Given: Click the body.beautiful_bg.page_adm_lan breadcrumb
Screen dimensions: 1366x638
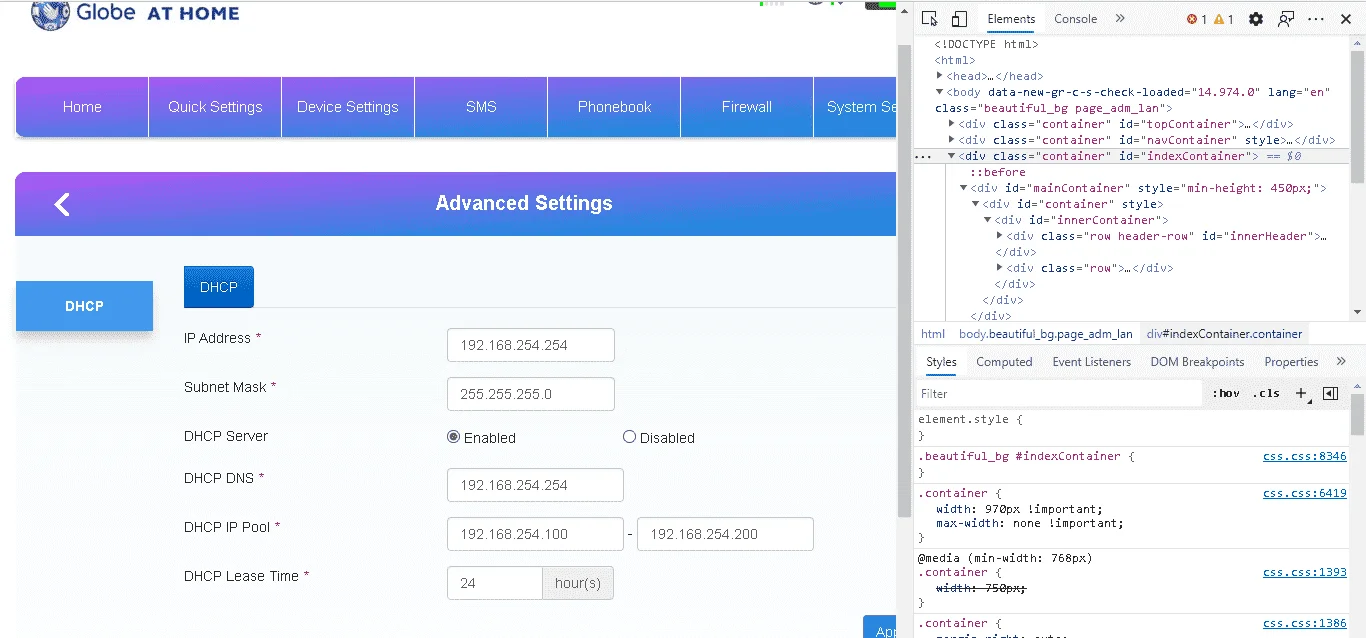Looking at the screenshot, I should [x=1046, y=334].
